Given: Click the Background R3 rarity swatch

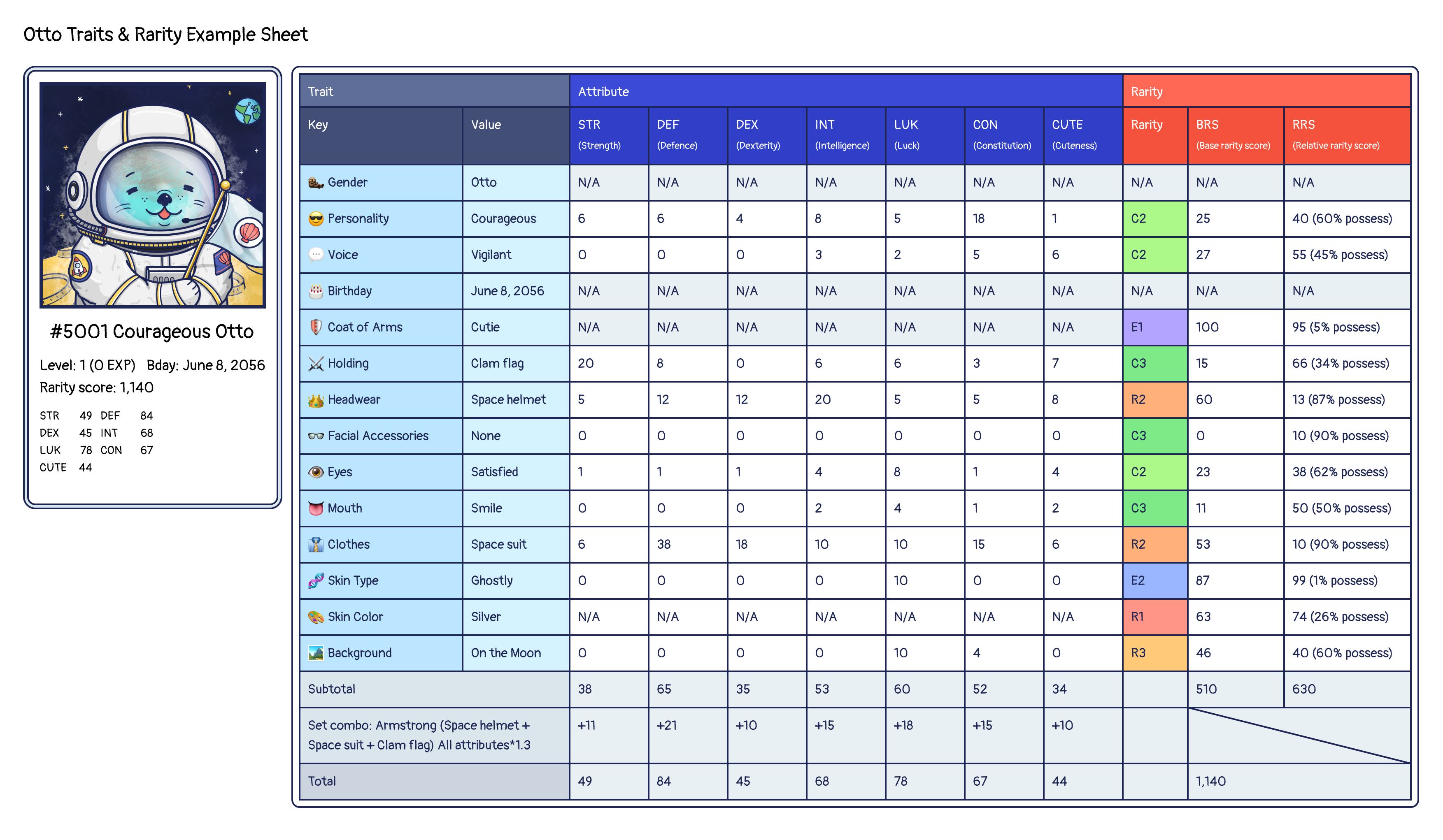Looking at the screenshot, I should coord(1154,653).
